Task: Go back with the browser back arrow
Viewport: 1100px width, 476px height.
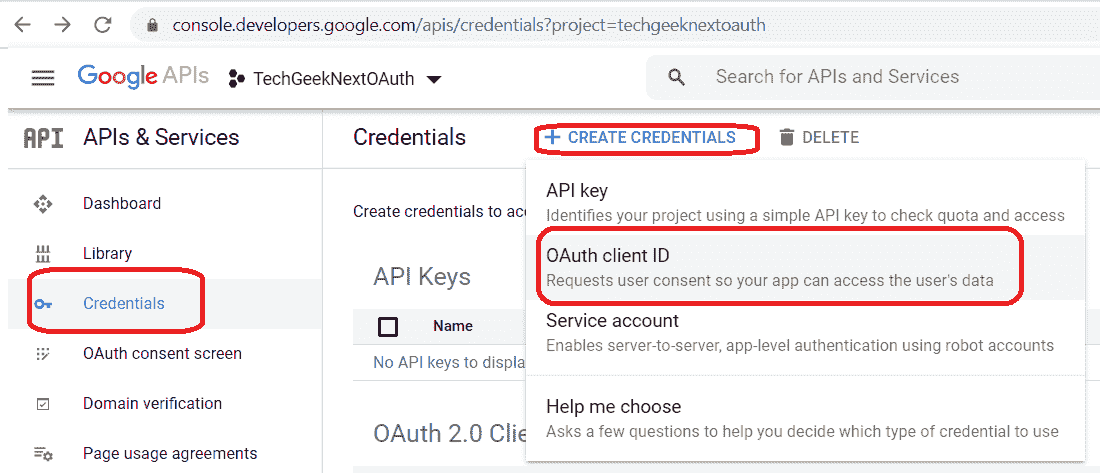Action: point(22,25)
